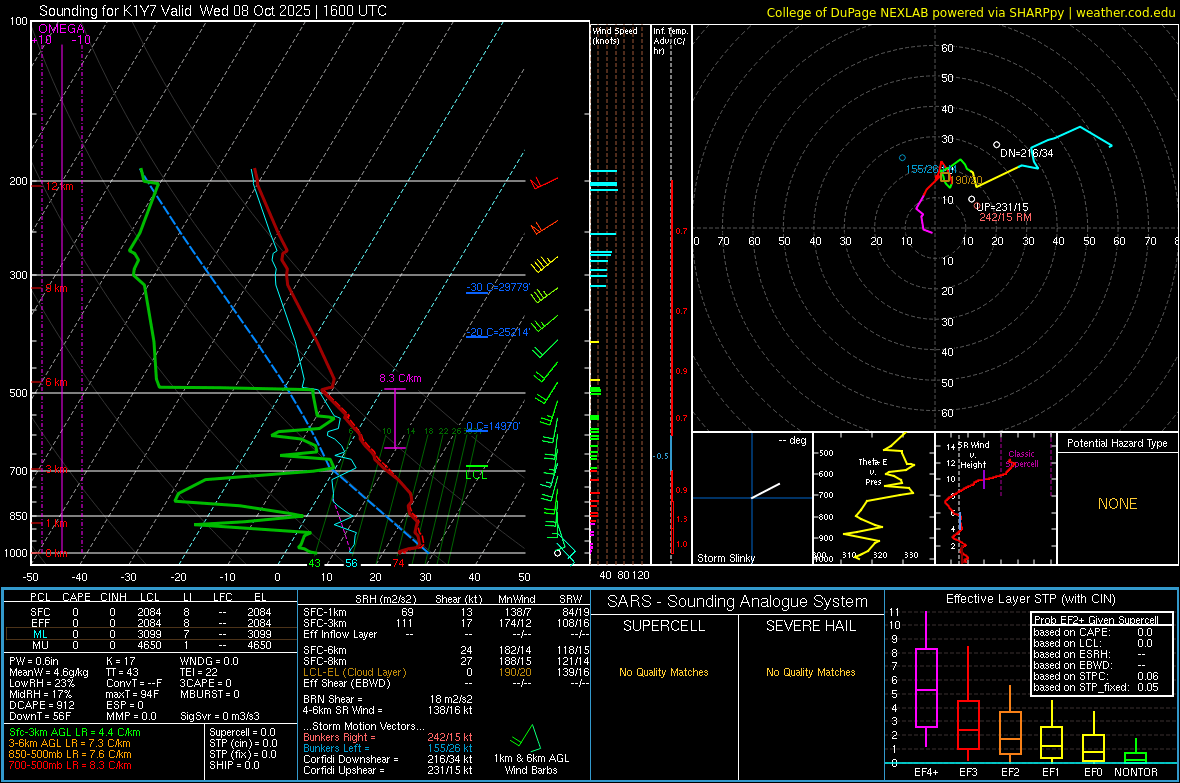Click No Quality Matches under SUPERCELL
The width and height of the screenshot is (1180, 783).
point(664,672)
